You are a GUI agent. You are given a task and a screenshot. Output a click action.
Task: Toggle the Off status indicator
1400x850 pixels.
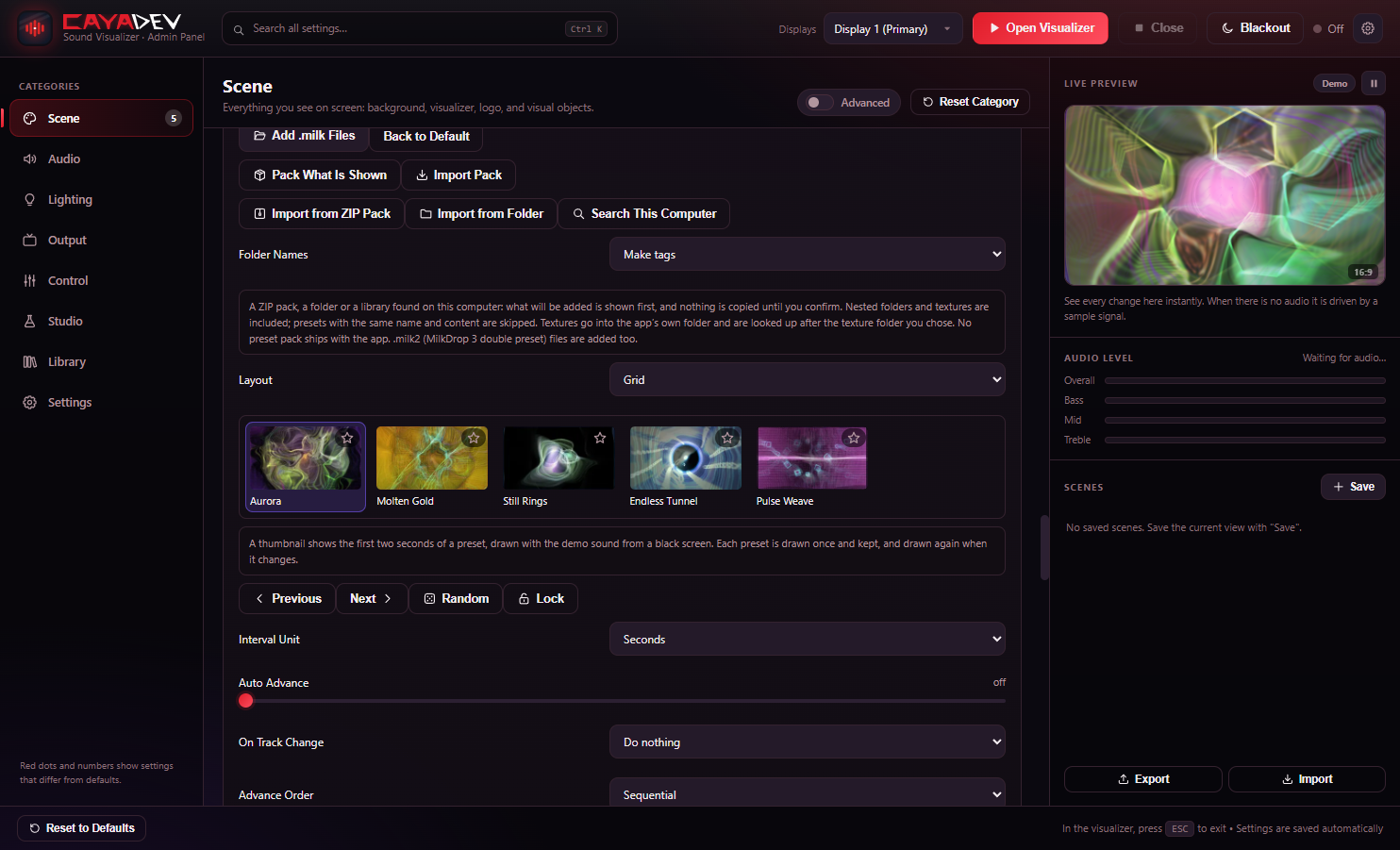coord(1328,28)
